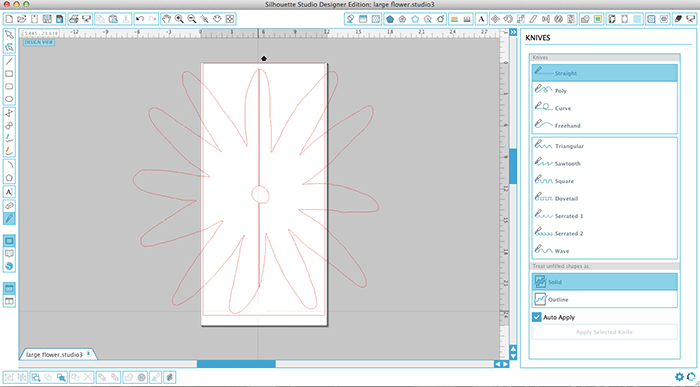Click the Undo arrow
The width and height of the screenshot is (700, 387).
click(140, 19)
